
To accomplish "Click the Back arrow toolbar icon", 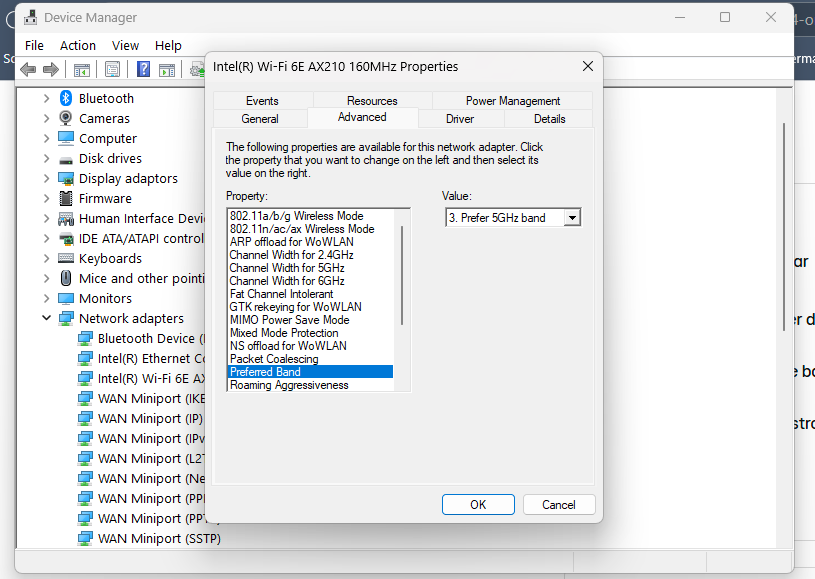I will (28, 69).
